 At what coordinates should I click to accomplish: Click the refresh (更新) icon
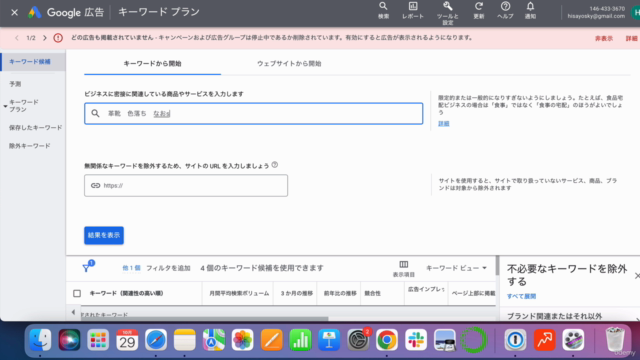478,11
